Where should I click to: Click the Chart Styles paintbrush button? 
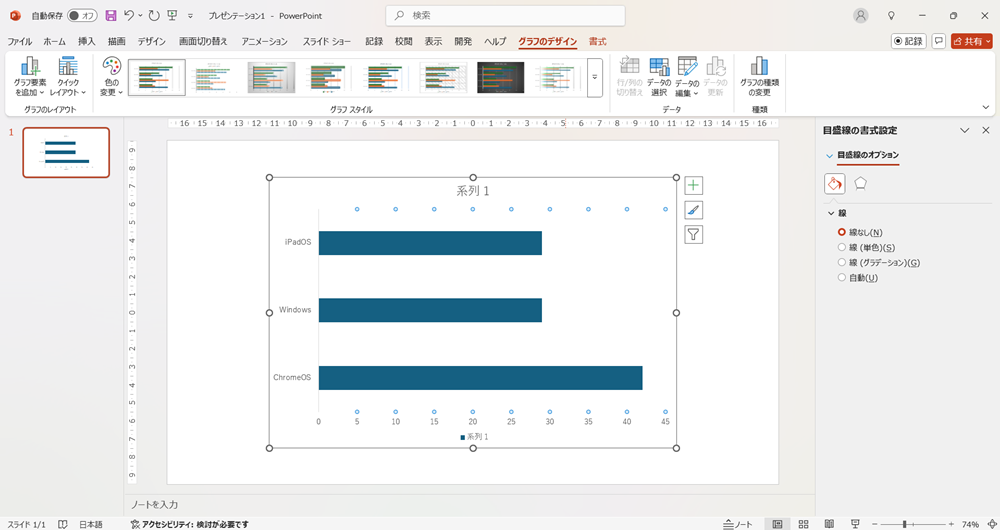tap(693, 210)
